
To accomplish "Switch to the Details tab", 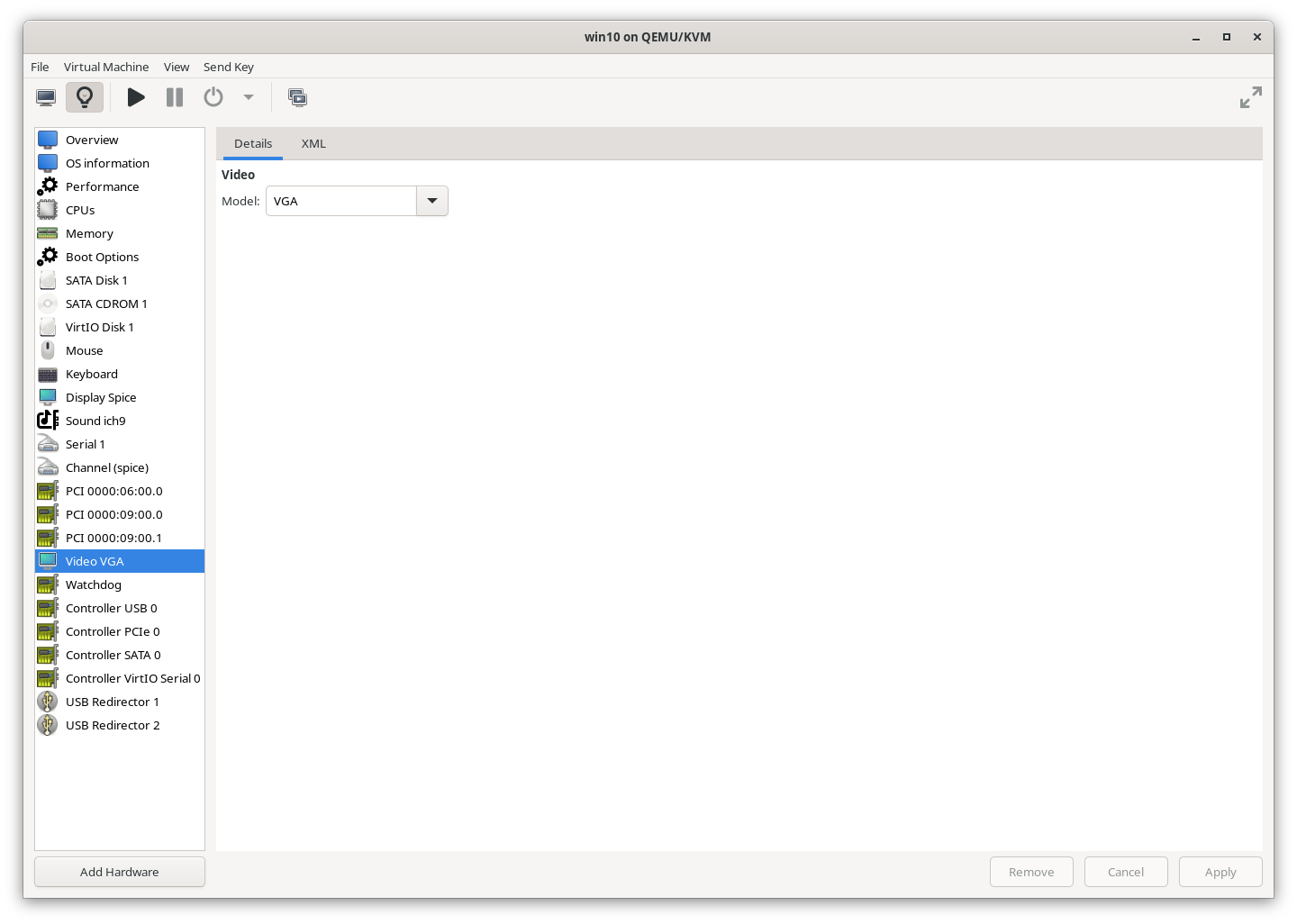I will (x=253, y=143).
